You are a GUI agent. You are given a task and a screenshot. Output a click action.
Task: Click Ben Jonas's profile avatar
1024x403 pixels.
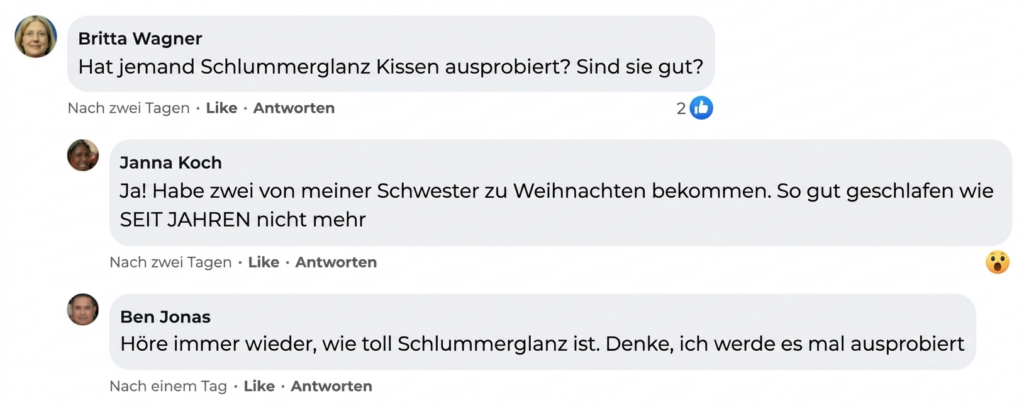[x=83, y=309]
